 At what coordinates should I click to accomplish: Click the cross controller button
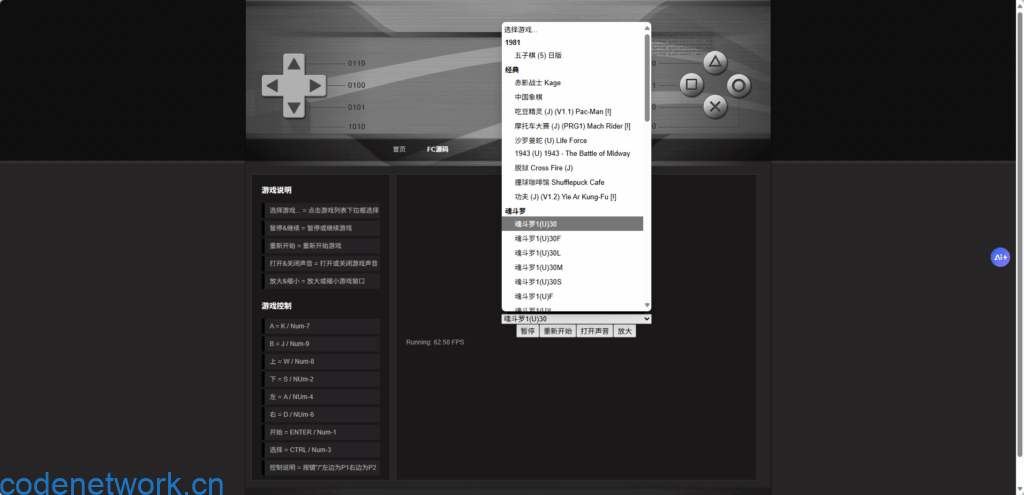(715, 106)
